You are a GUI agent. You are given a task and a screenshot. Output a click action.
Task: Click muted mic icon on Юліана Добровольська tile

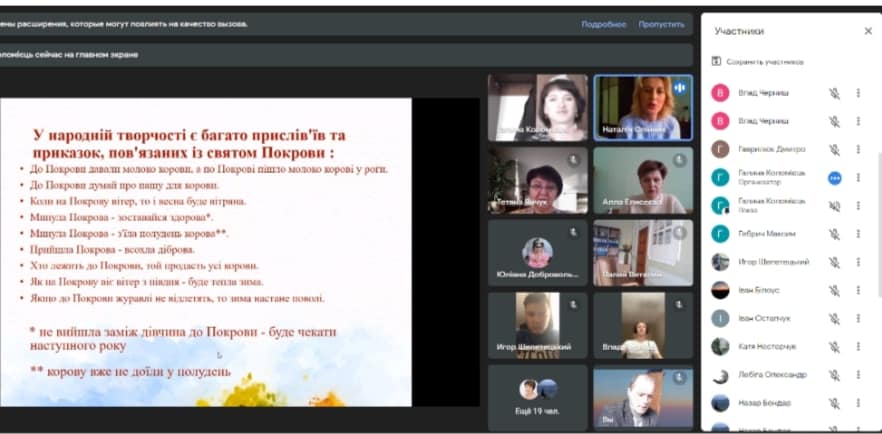pos(573,232)
